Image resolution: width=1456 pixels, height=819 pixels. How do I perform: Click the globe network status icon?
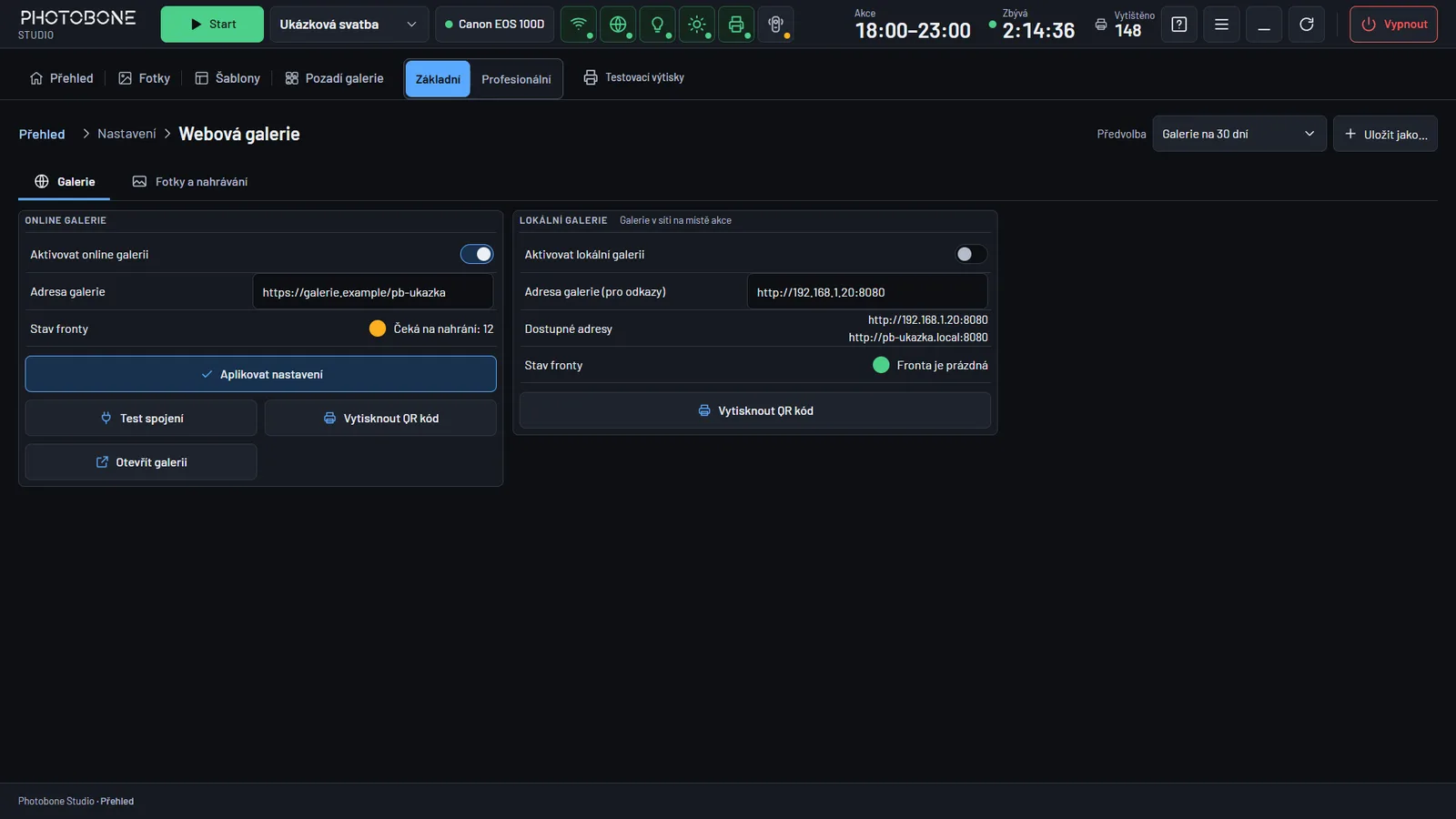coord(618,25)
